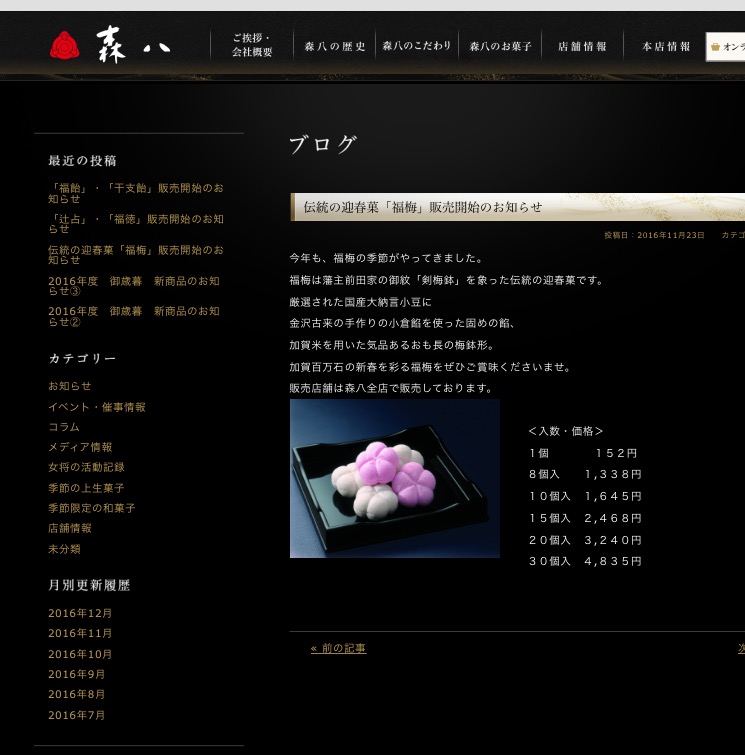Click the 月別更新履歴 heading
This screenshot has width=745, height=755.
(x=89, y=586)
